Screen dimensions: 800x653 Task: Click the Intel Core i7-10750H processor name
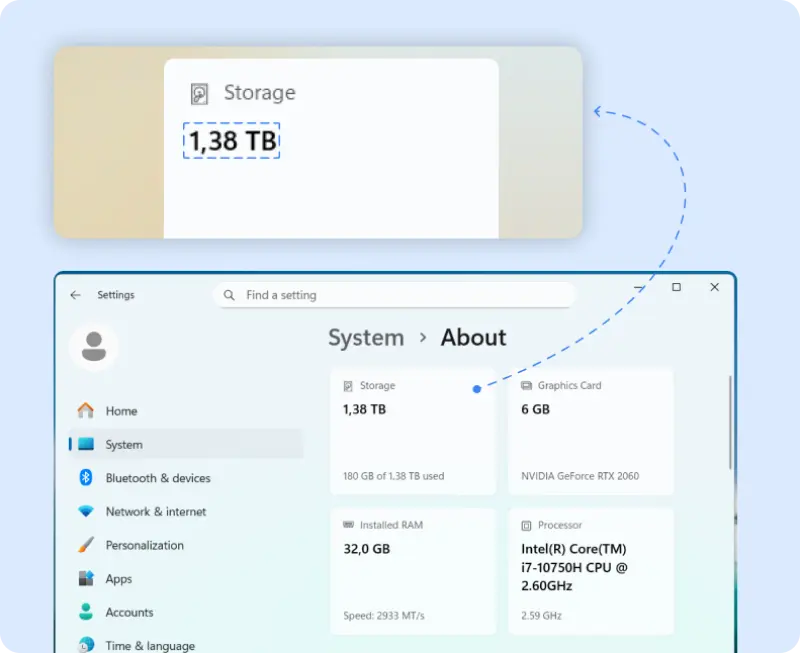(x=574, y=567)
